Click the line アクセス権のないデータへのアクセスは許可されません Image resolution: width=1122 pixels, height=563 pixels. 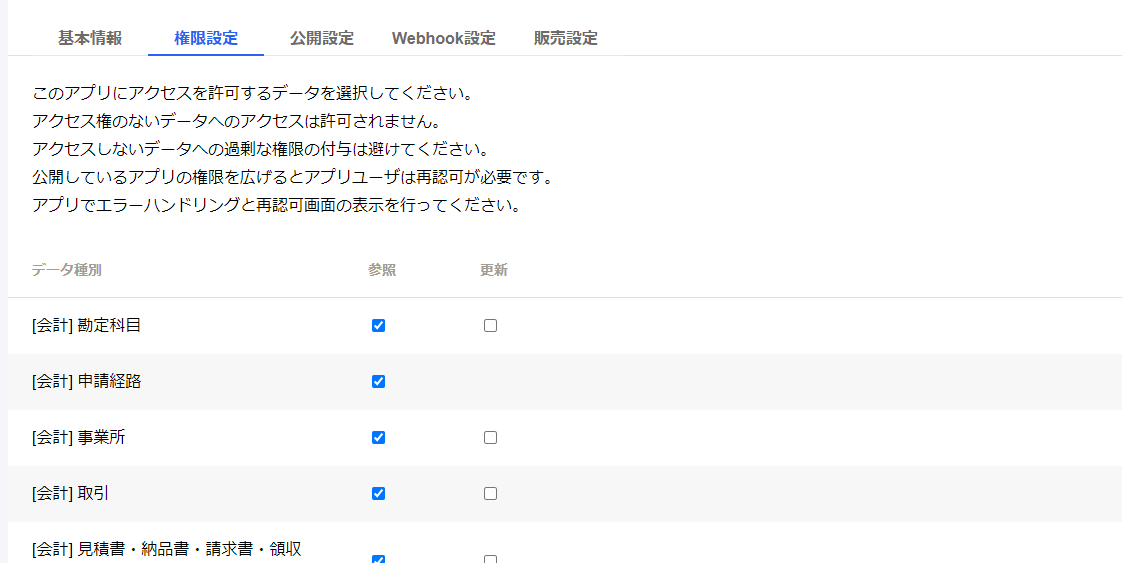pyautogui.click(x=235, y=122)
